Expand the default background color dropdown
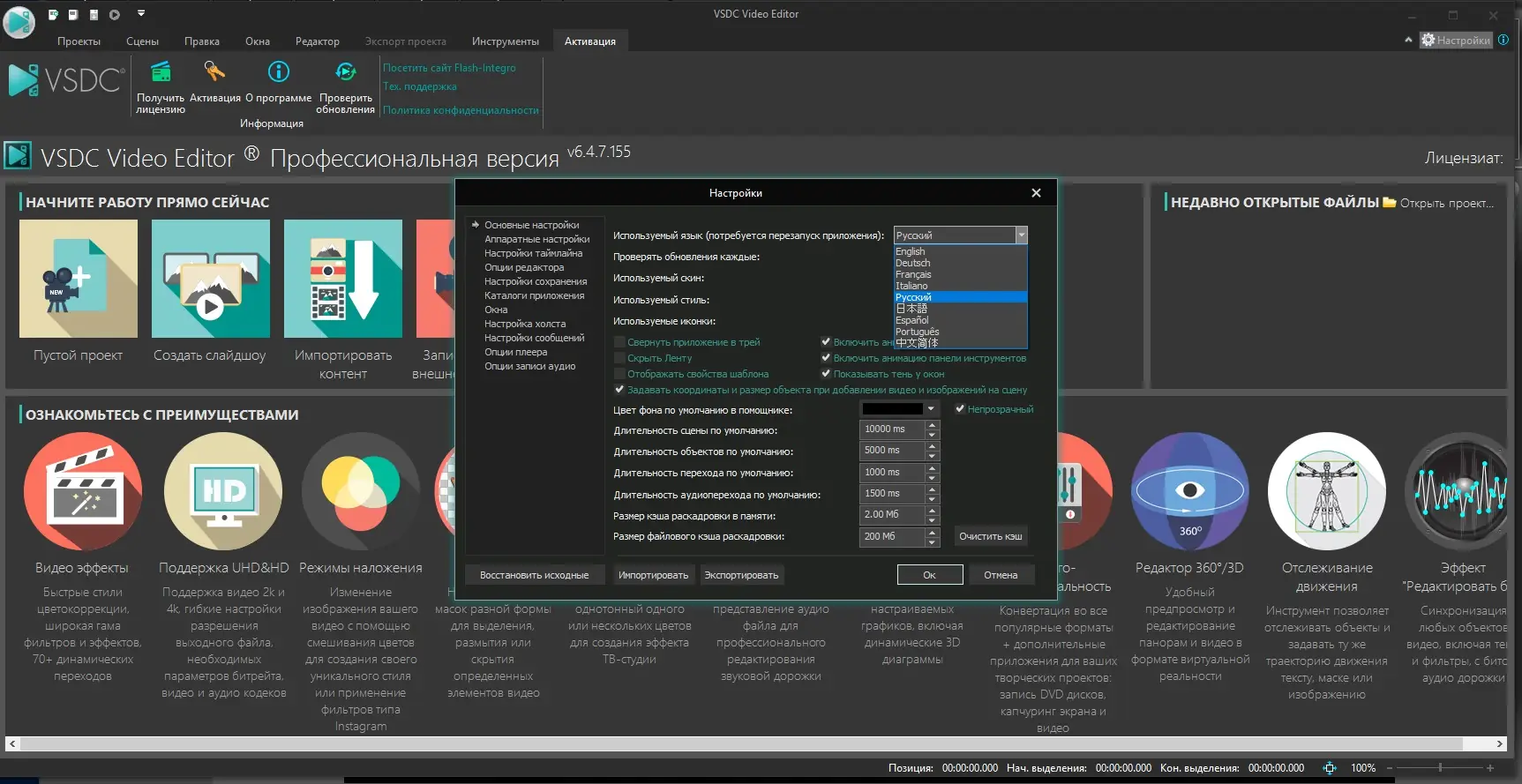 tap(931, 409)
